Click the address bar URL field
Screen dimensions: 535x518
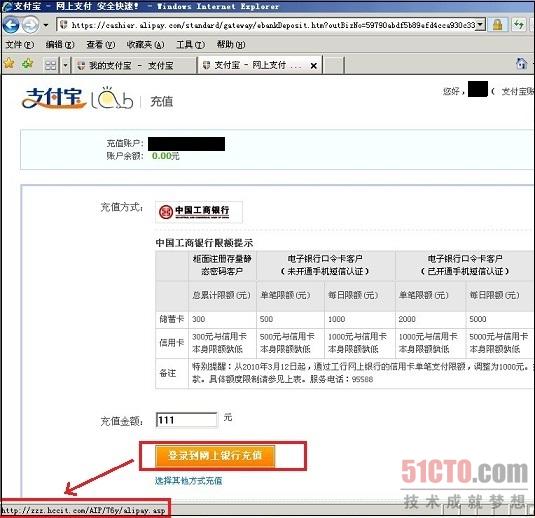point(271,25)
